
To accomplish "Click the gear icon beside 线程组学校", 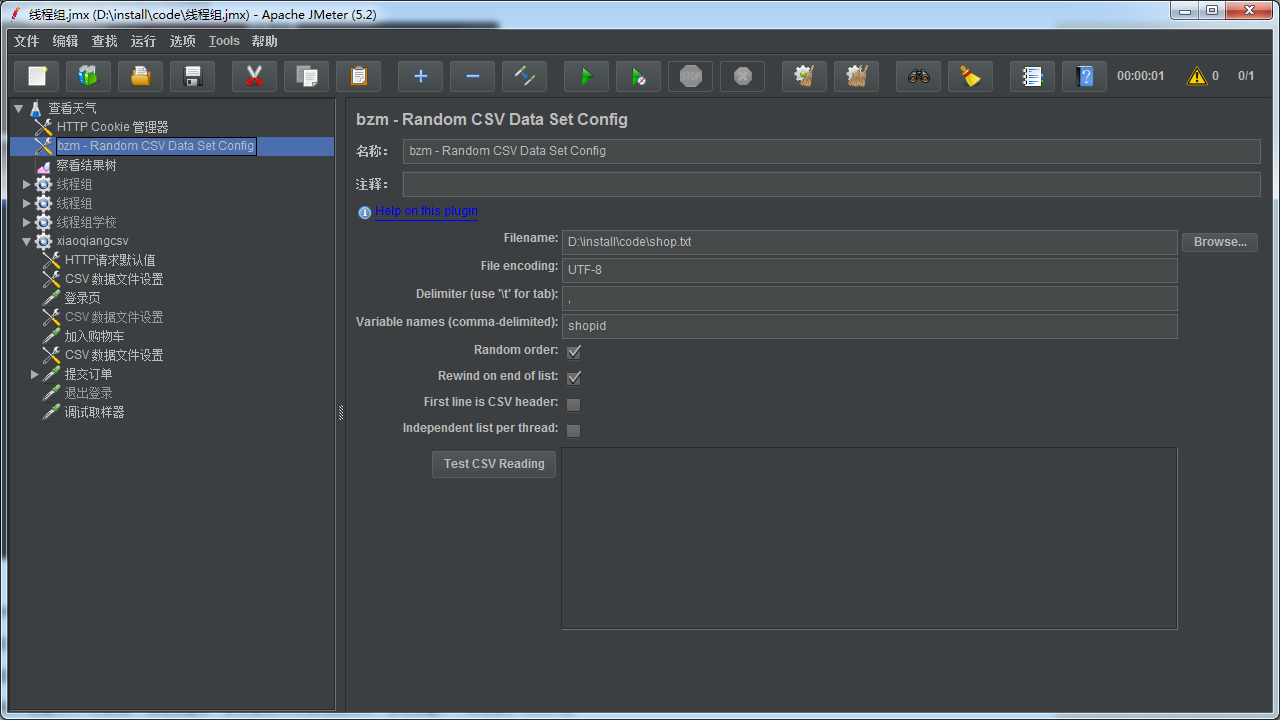I will click(44, 222).
